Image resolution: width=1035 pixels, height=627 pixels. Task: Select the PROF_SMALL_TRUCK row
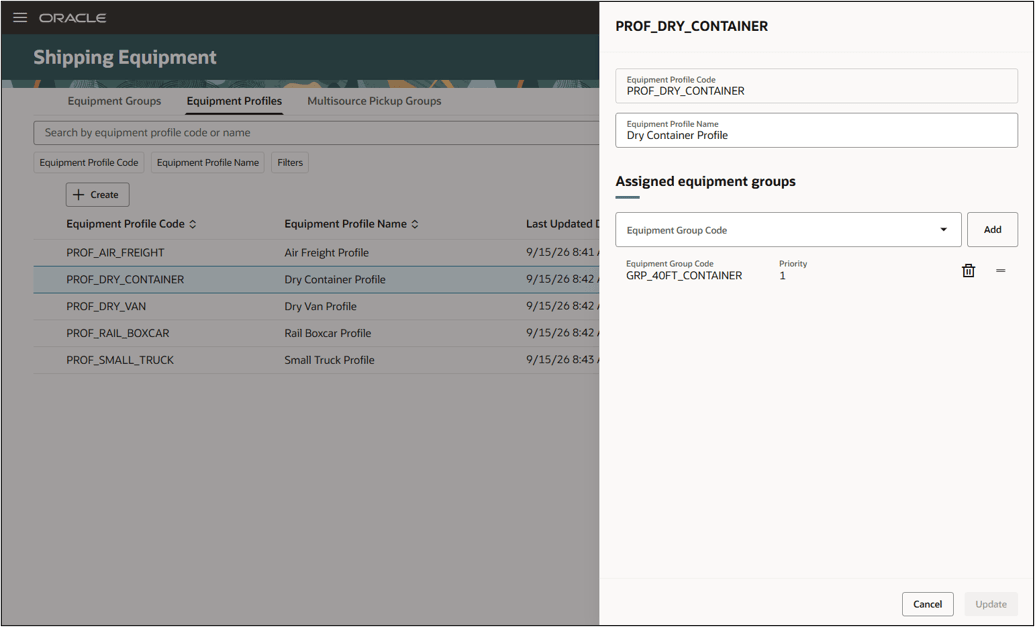coord(316,360)
